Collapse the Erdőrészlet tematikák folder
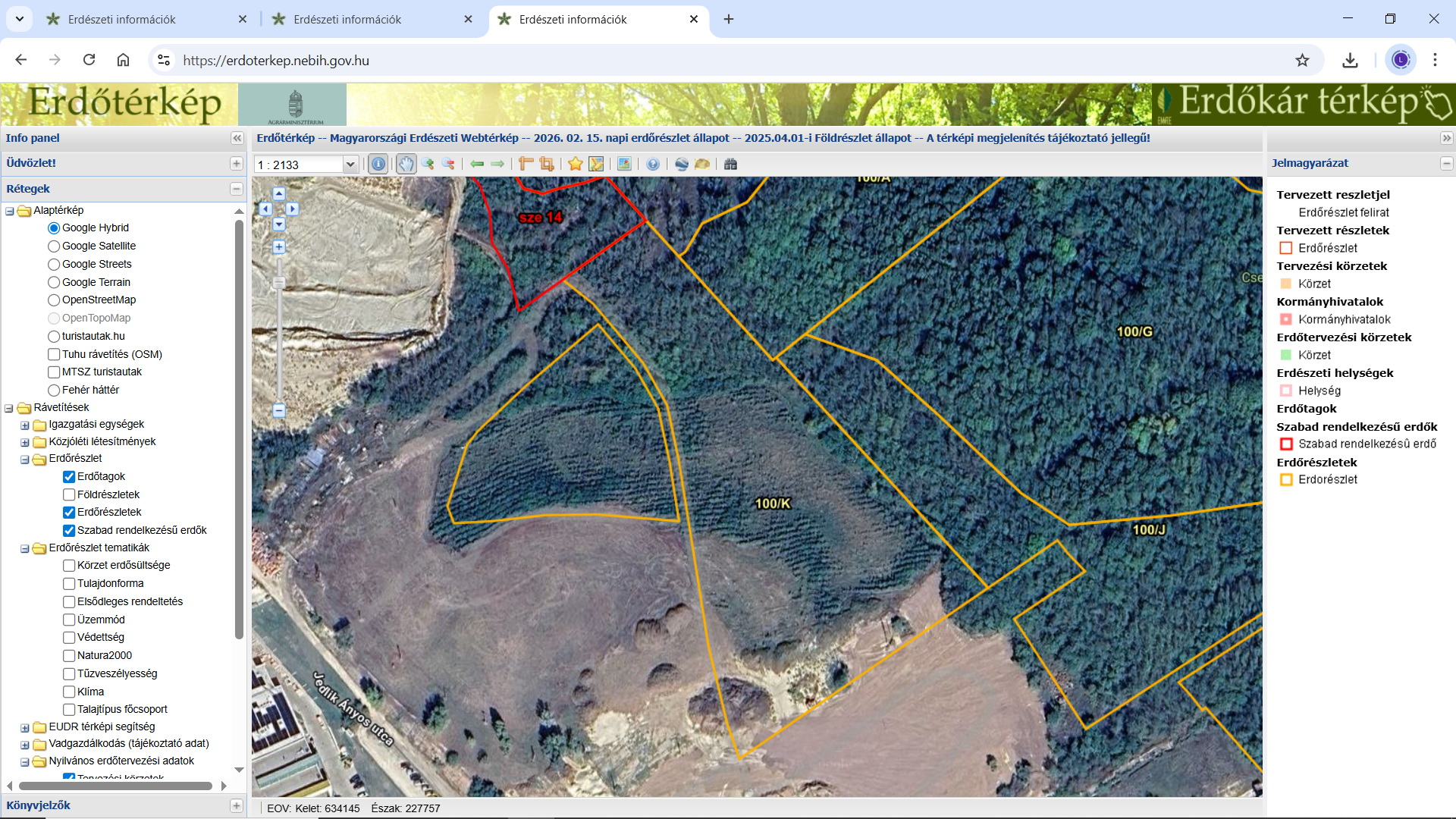This screenshot has width=1456, height=819. 25,548
